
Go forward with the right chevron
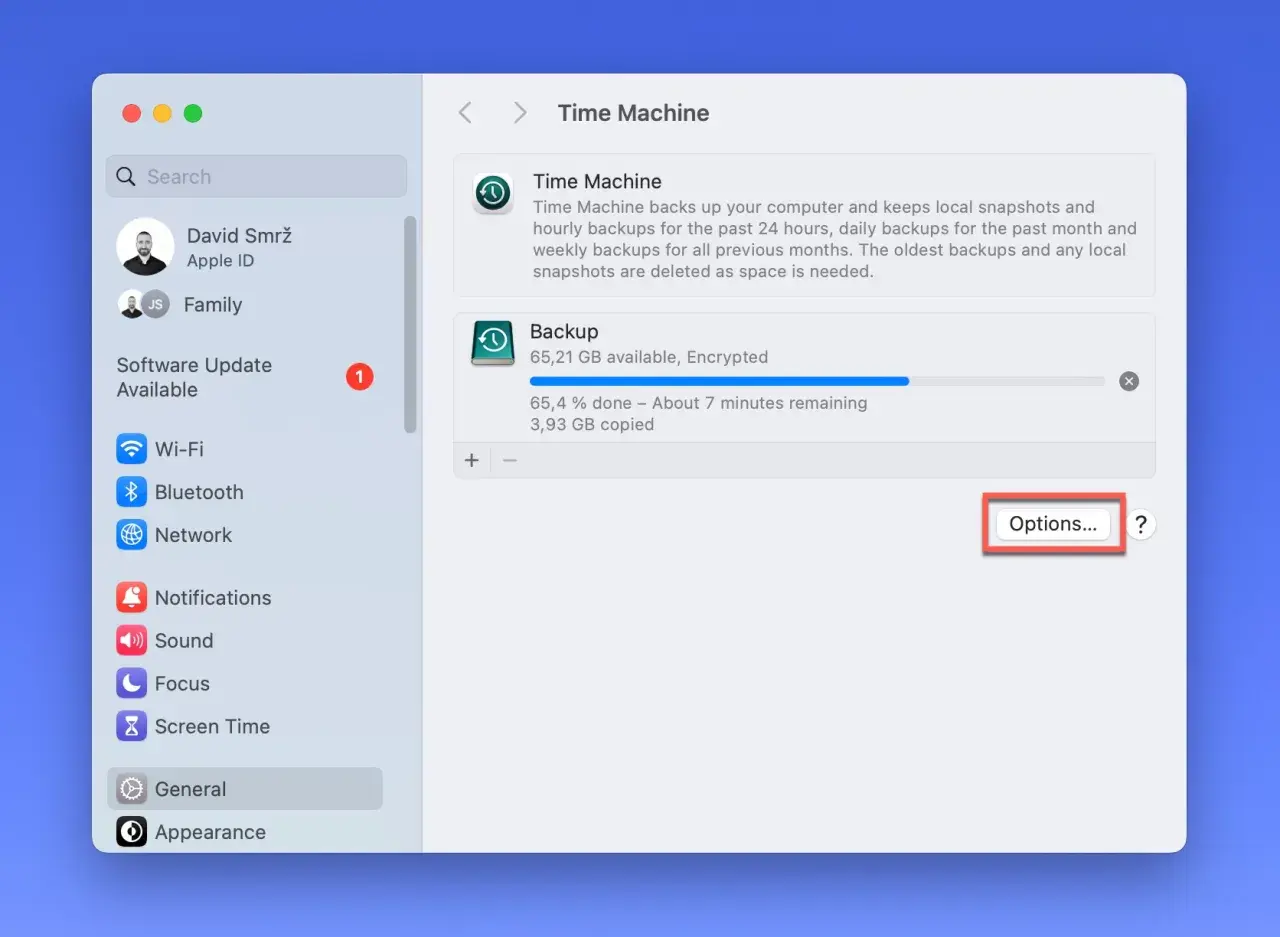click(519, 113)
